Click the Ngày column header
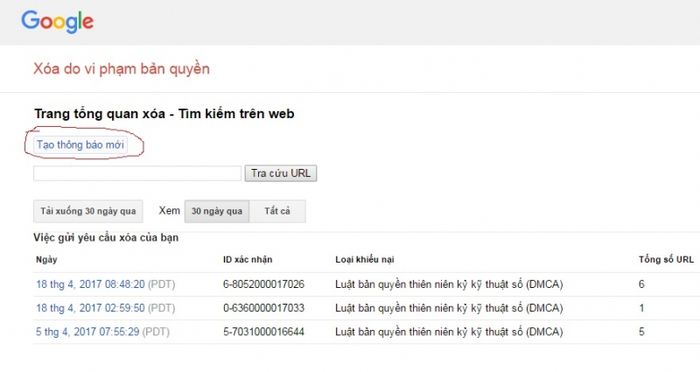 [46, 259]
